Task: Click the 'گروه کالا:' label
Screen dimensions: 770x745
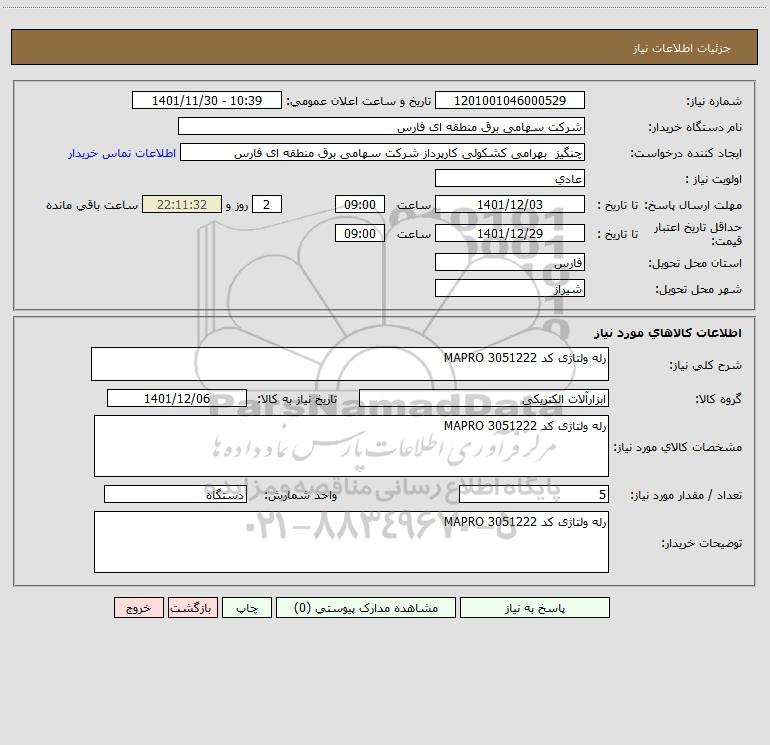Action: (x=718, y=400)
